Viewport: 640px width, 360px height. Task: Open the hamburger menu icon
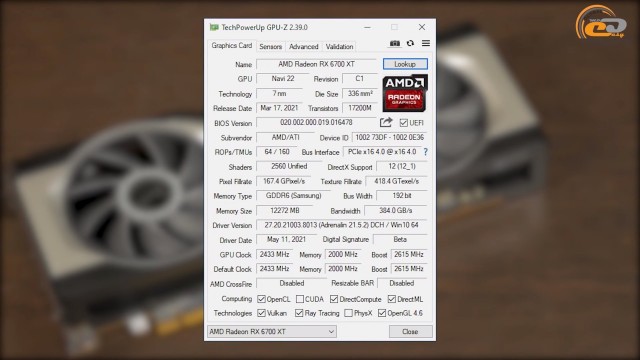[426, 43]
